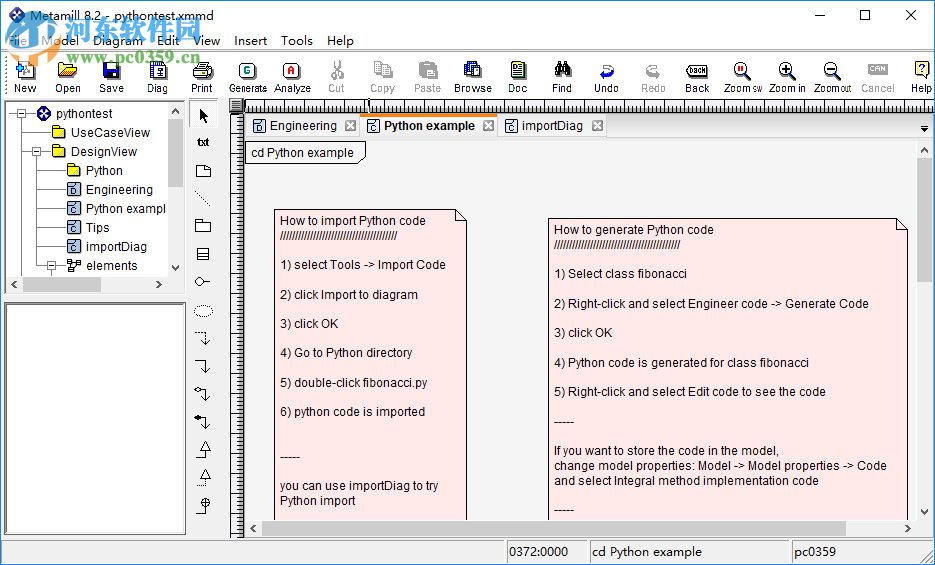Image resolution: width=935 pixels, height=565 pixels.
Task: Select the dashed realization triangle tool
Action: pyautogui.click(x=203, y=477)
